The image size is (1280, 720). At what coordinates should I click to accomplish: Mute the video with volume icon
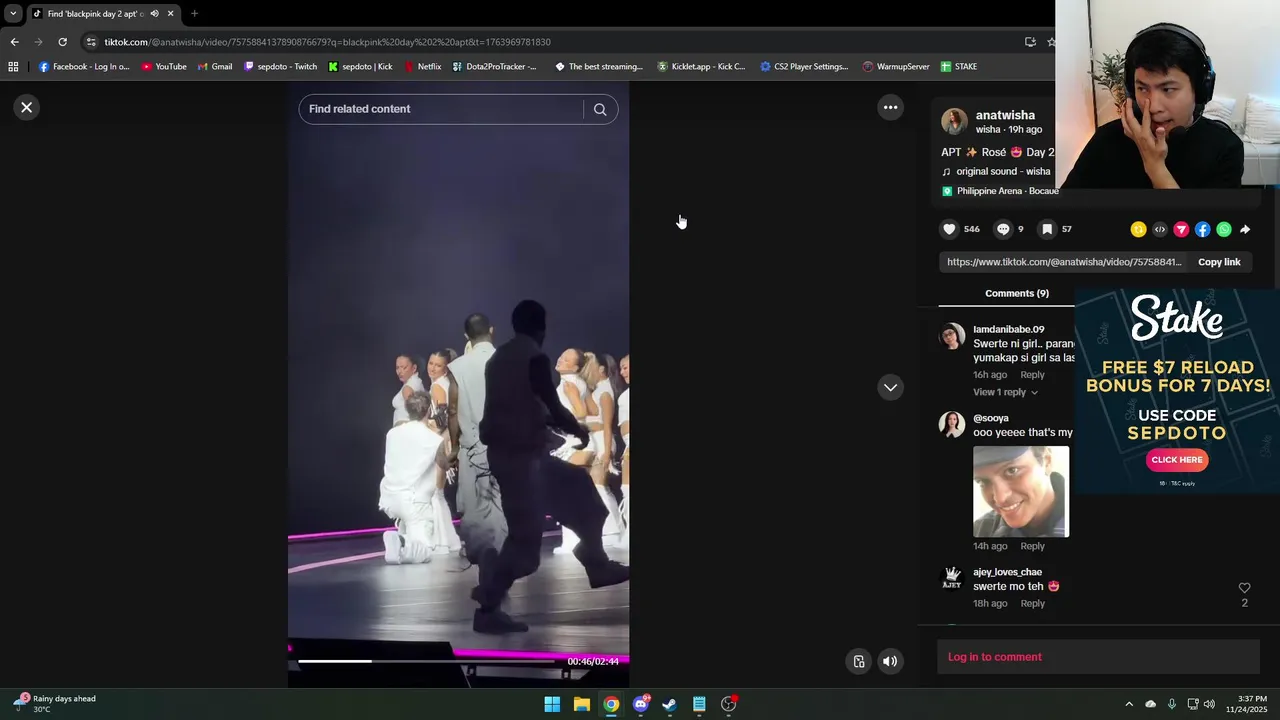[x=890, y=661]
